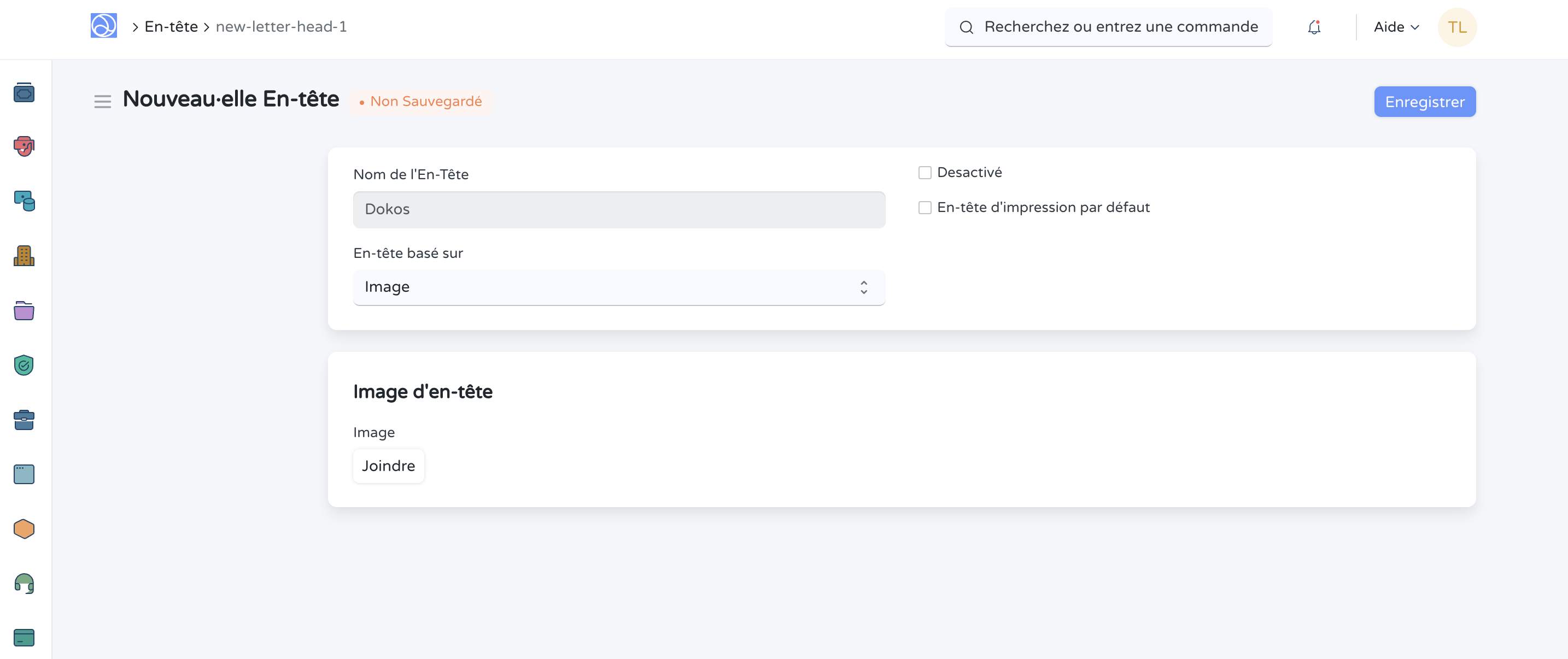Click the Dokos logo home icon

[x=103, y=26]
